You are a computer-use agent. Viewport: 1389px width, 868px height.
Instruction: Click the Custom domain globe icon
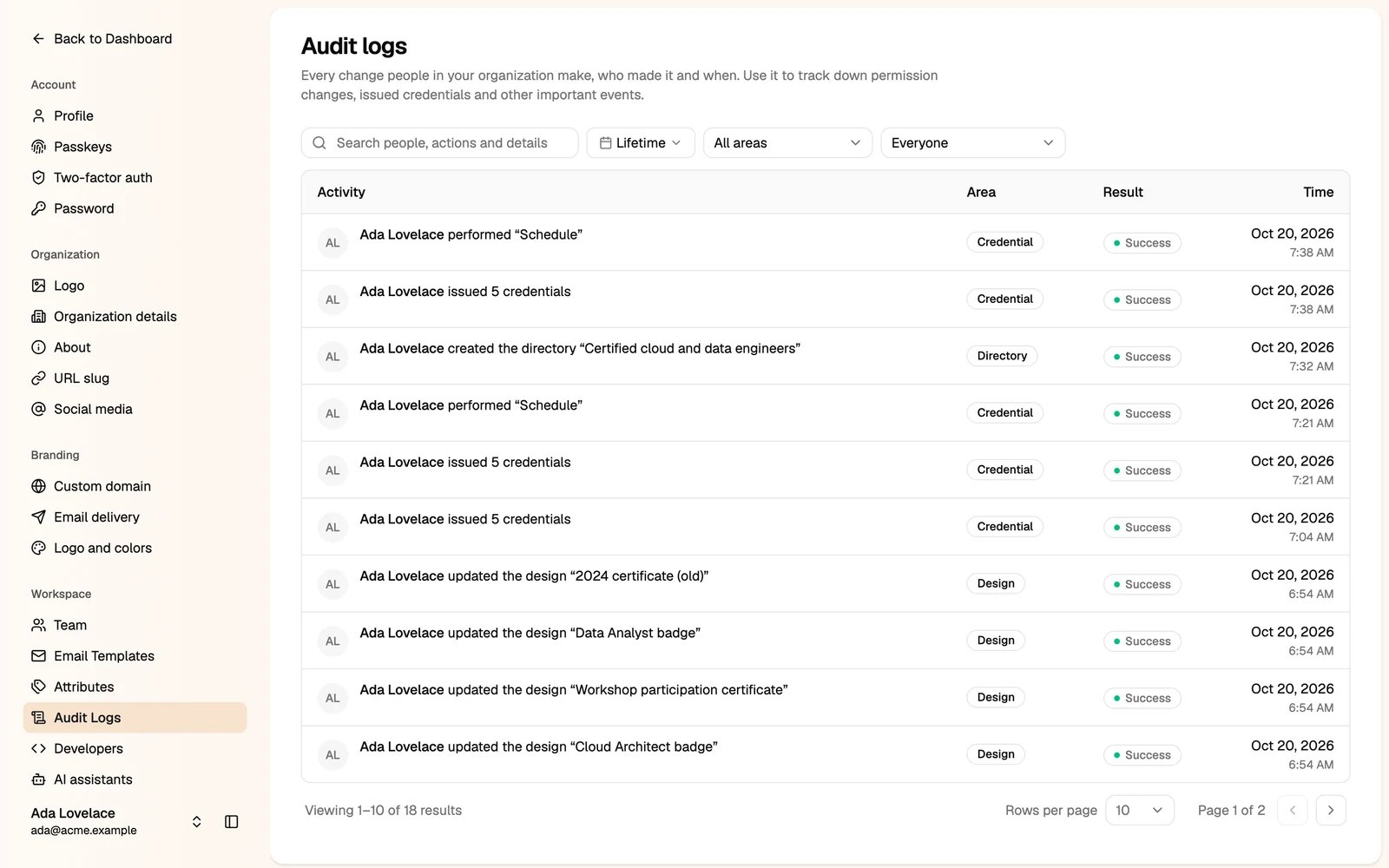tap(38, 486)
